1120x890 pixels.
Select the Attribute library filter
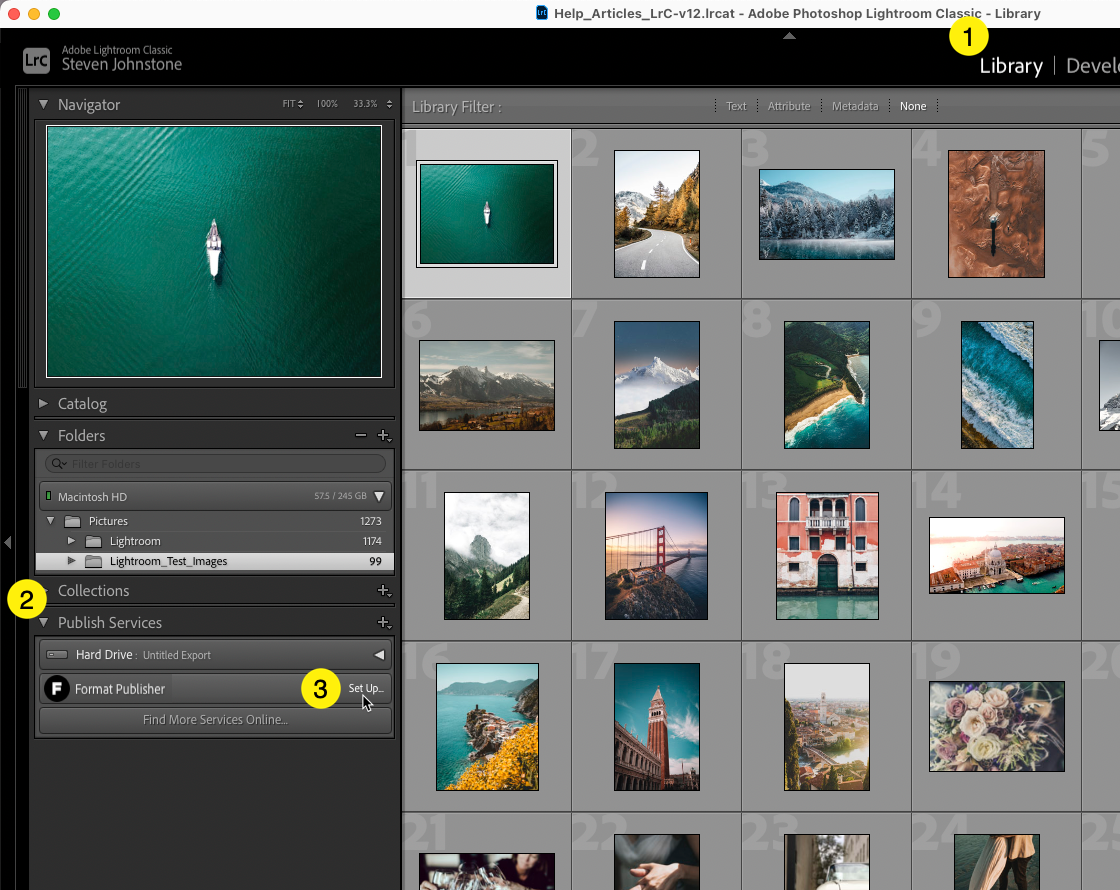point(789,106)
